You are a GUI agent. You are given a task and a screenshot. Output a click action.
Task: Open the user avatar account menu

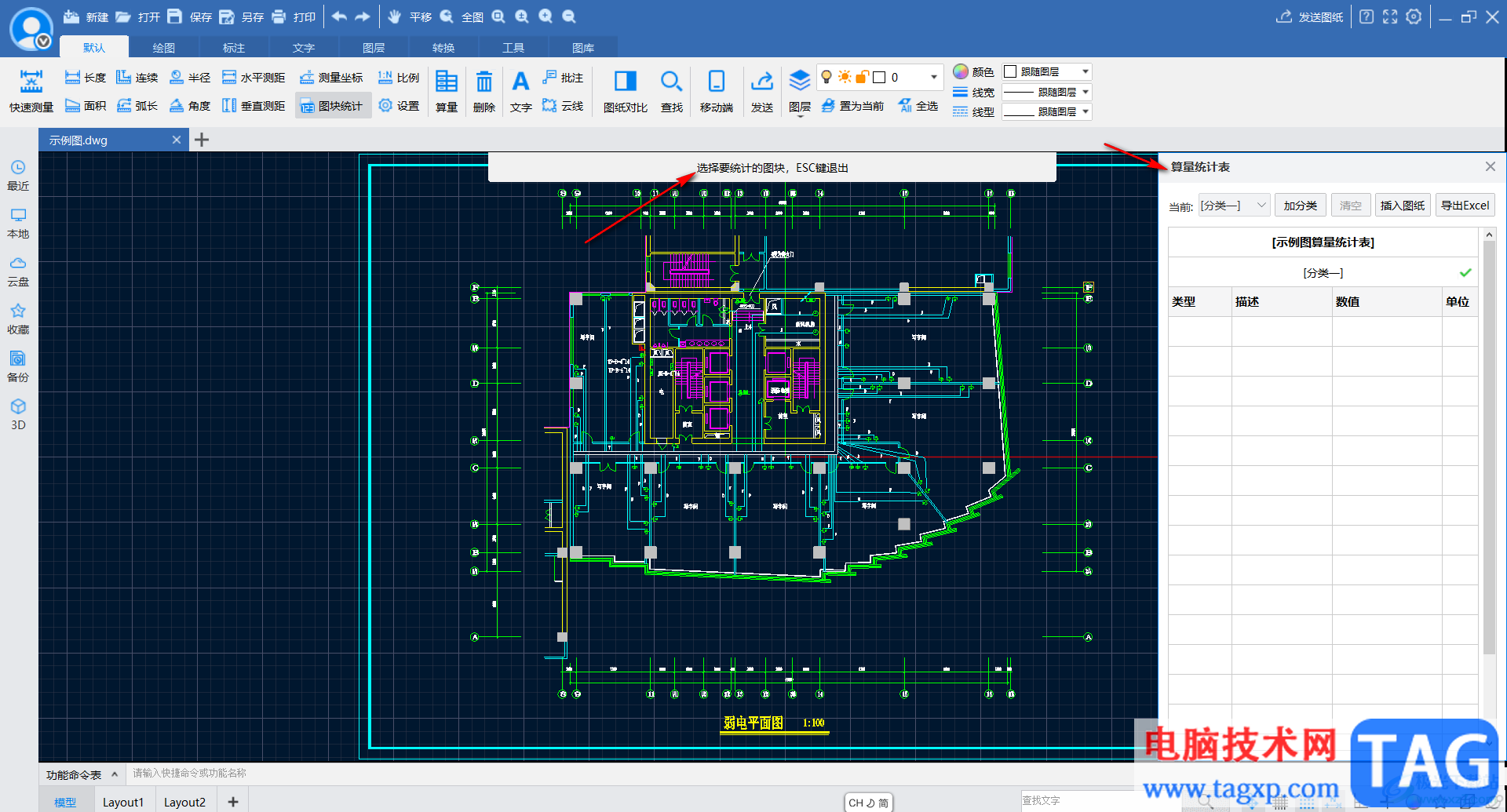31,29
